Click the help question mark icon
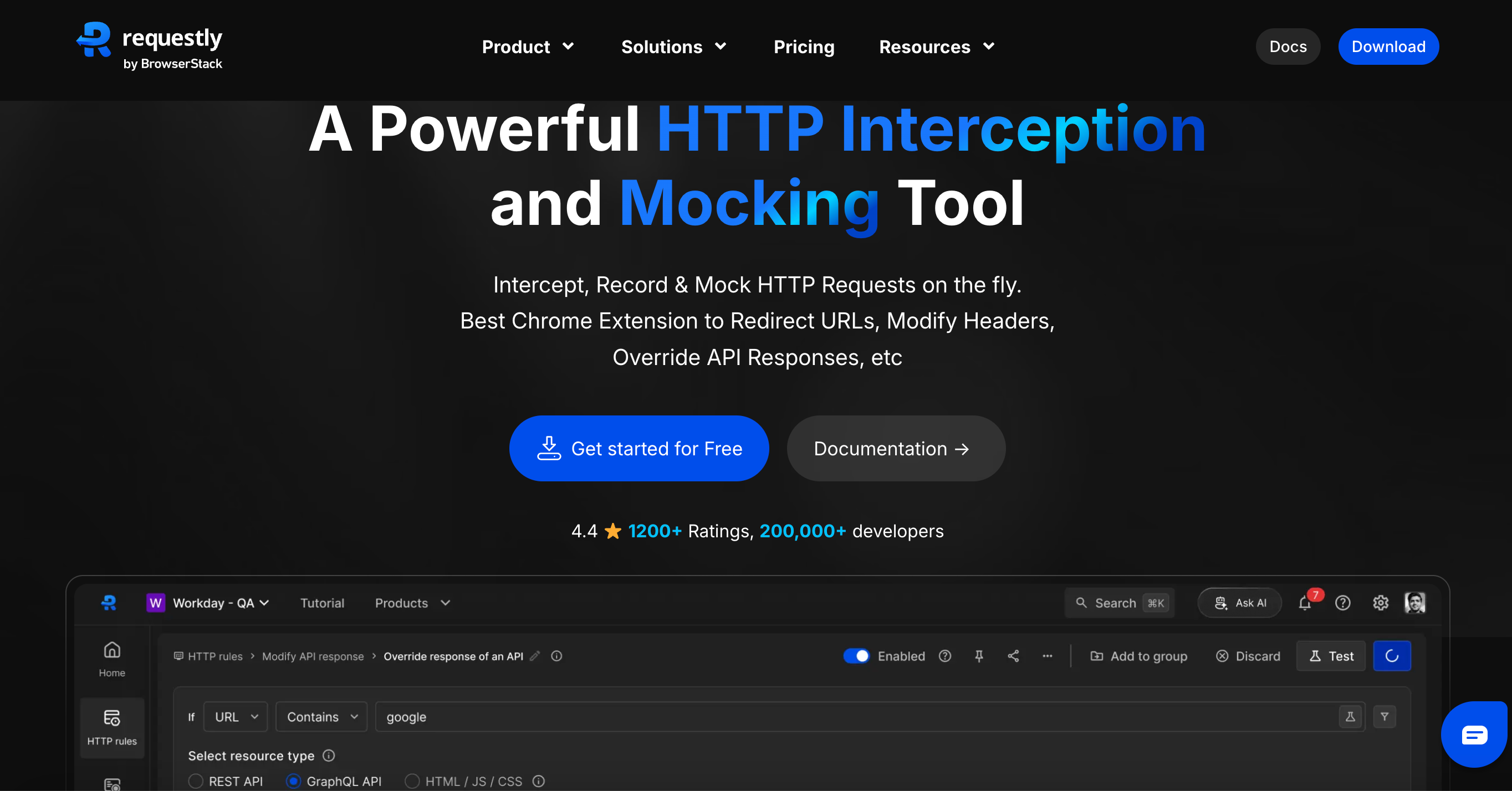The image size is (1512, 791). pos(1342,603)
